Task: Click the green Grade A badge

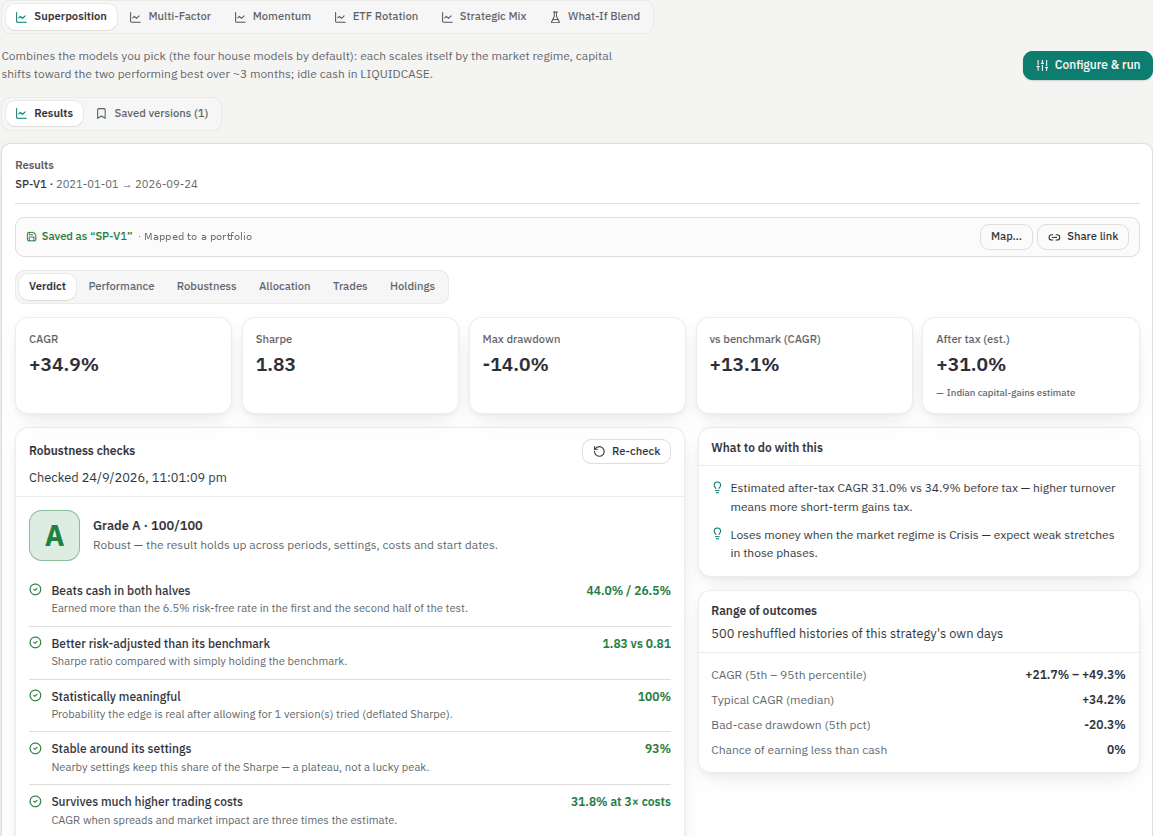Action: pos(54,535)
